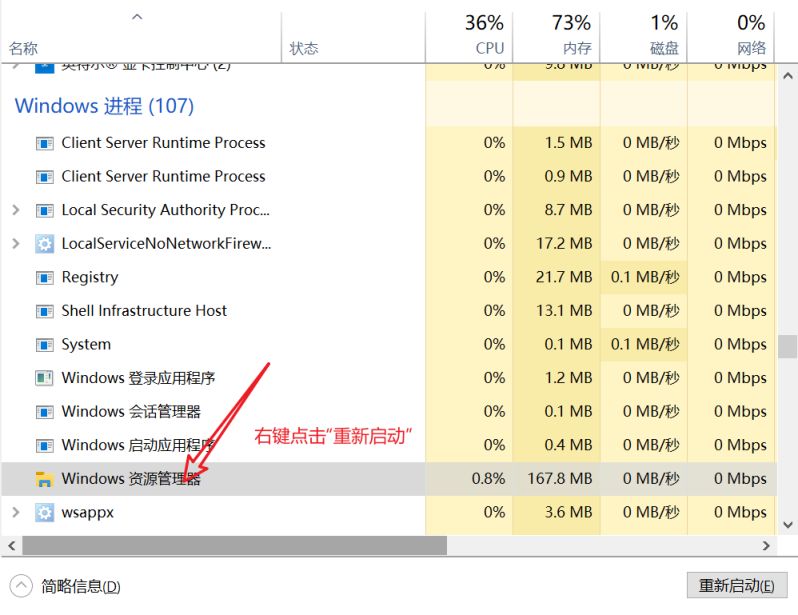Click Registry's 0.1 MB/秒 disk value
The width and height of the screenshot is (798, 615).
[x=645, y=277]
